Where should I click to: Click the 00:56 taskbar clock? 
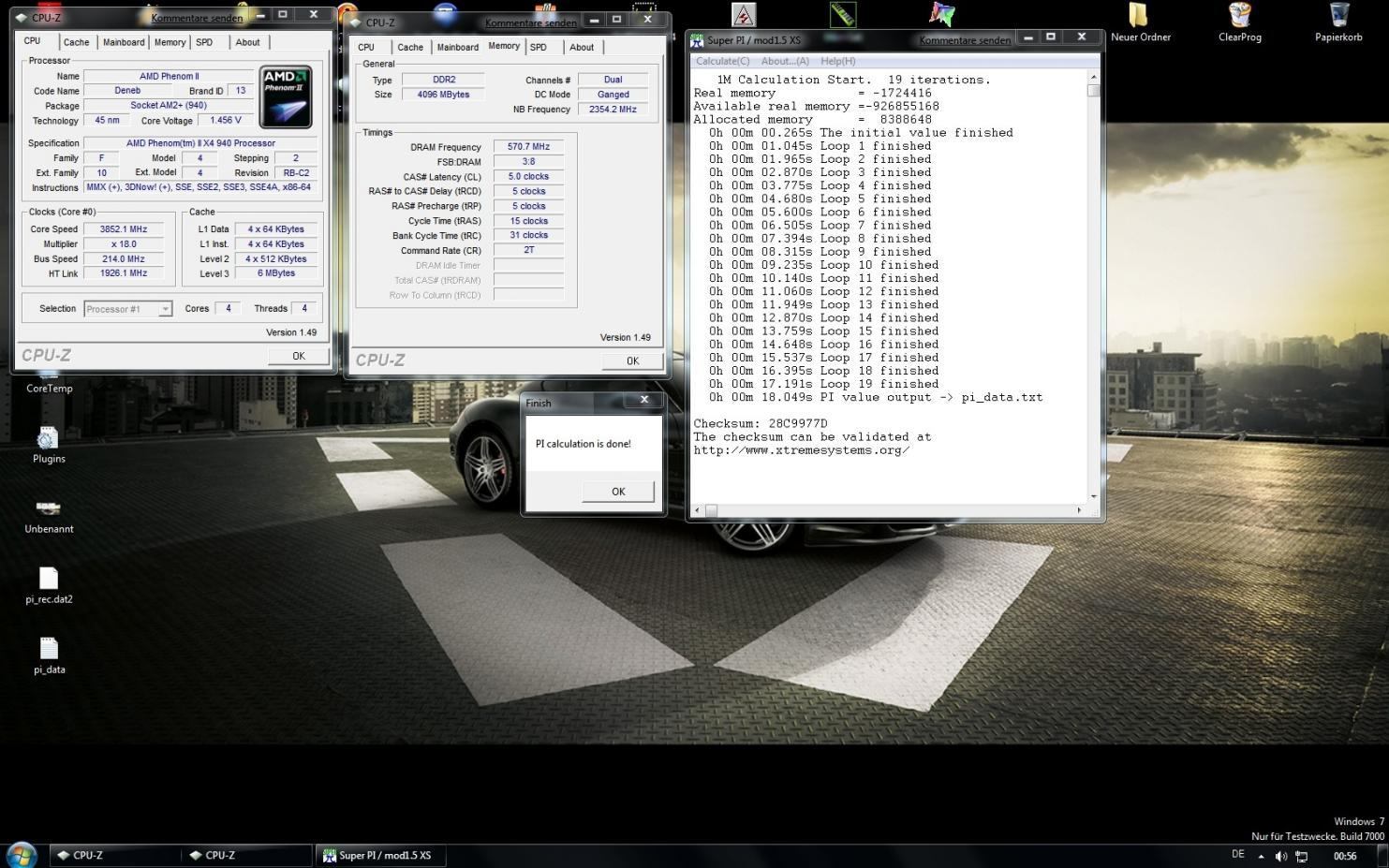click(1345, 856)
